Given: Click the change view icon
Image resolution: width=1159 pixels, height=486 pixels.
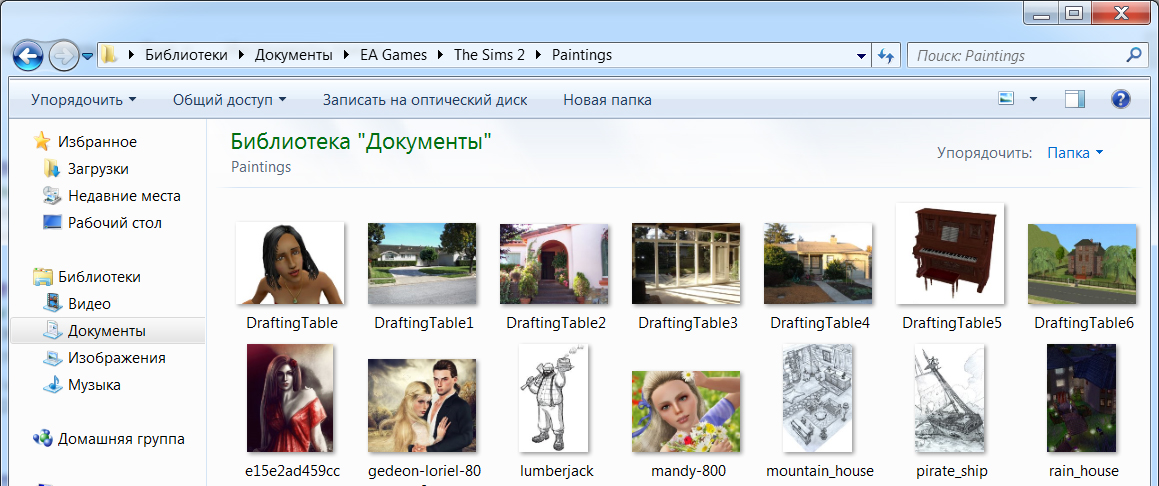Looking at the screenshot, I should point(1006,99).
